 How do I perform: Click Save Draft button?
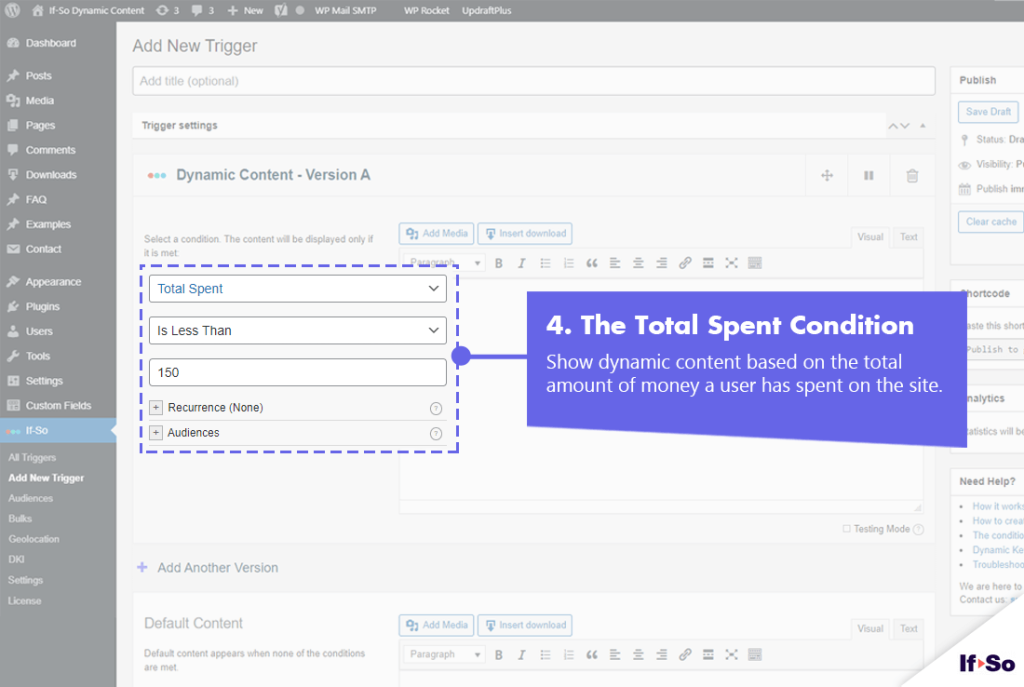point(988,112)
